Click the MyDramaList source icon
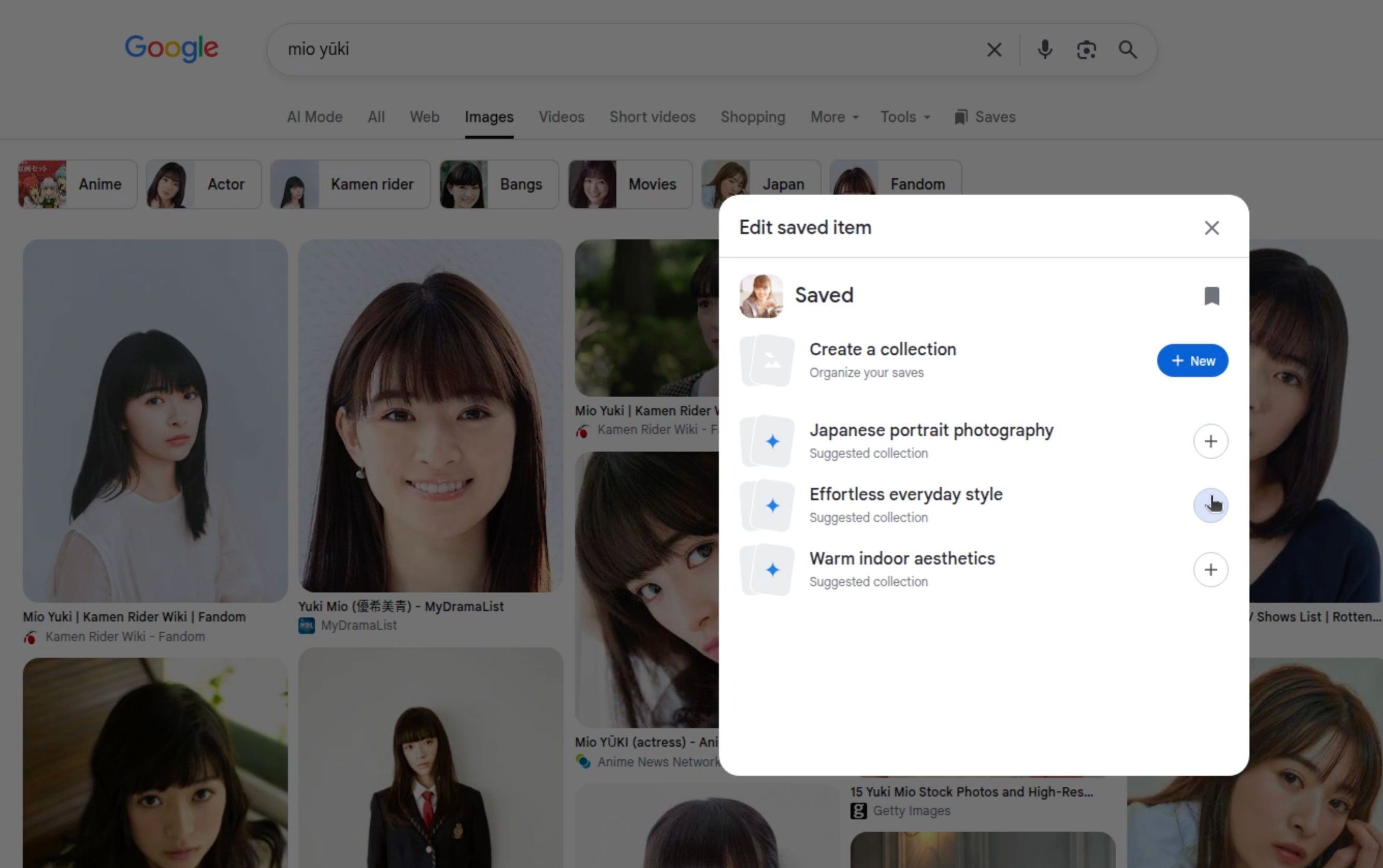The image size is (1383, 868). pos(307,626)
